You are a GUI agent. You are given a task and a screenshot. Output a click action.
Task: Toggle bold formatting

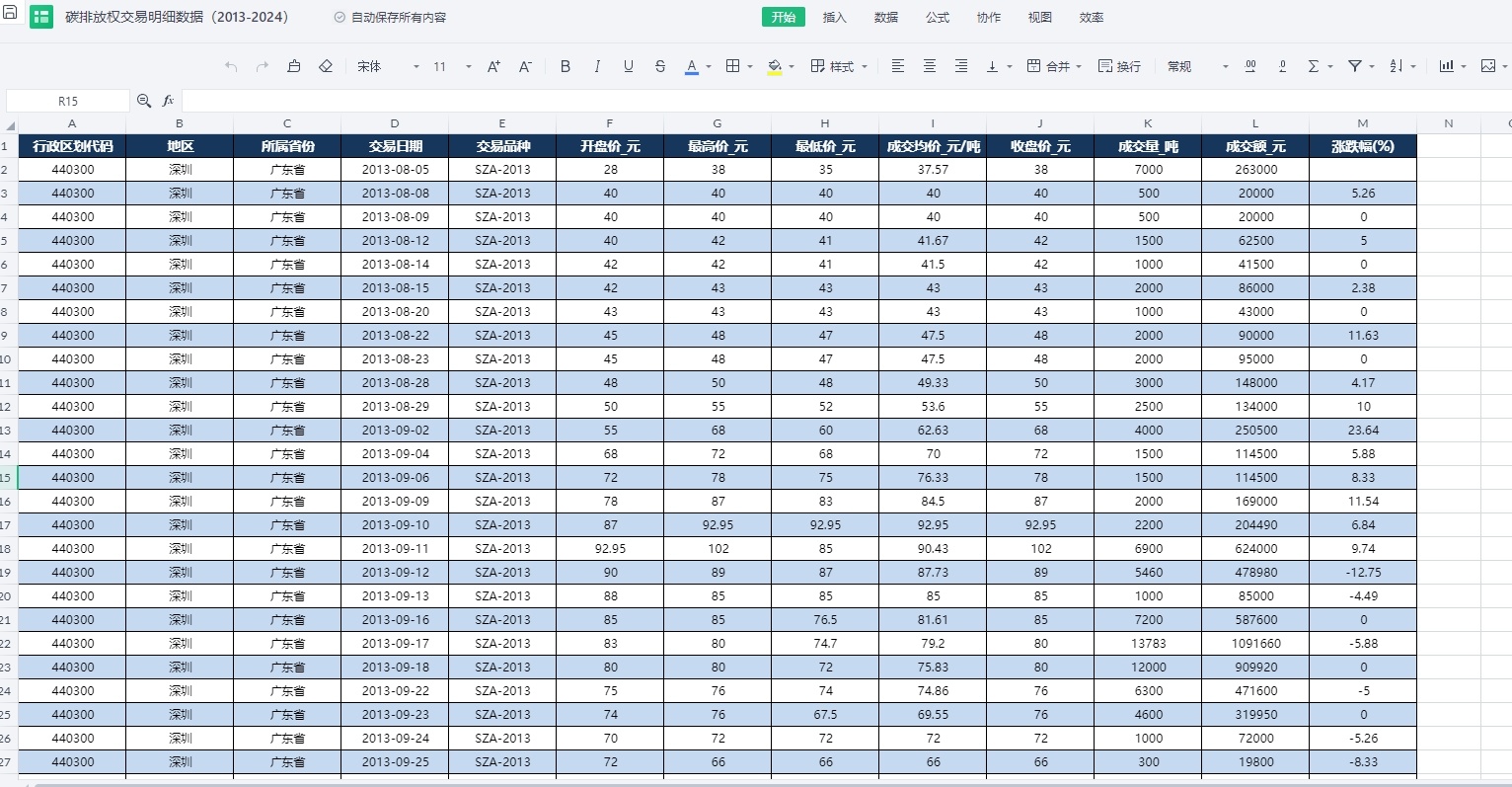(x=566, y=66)
